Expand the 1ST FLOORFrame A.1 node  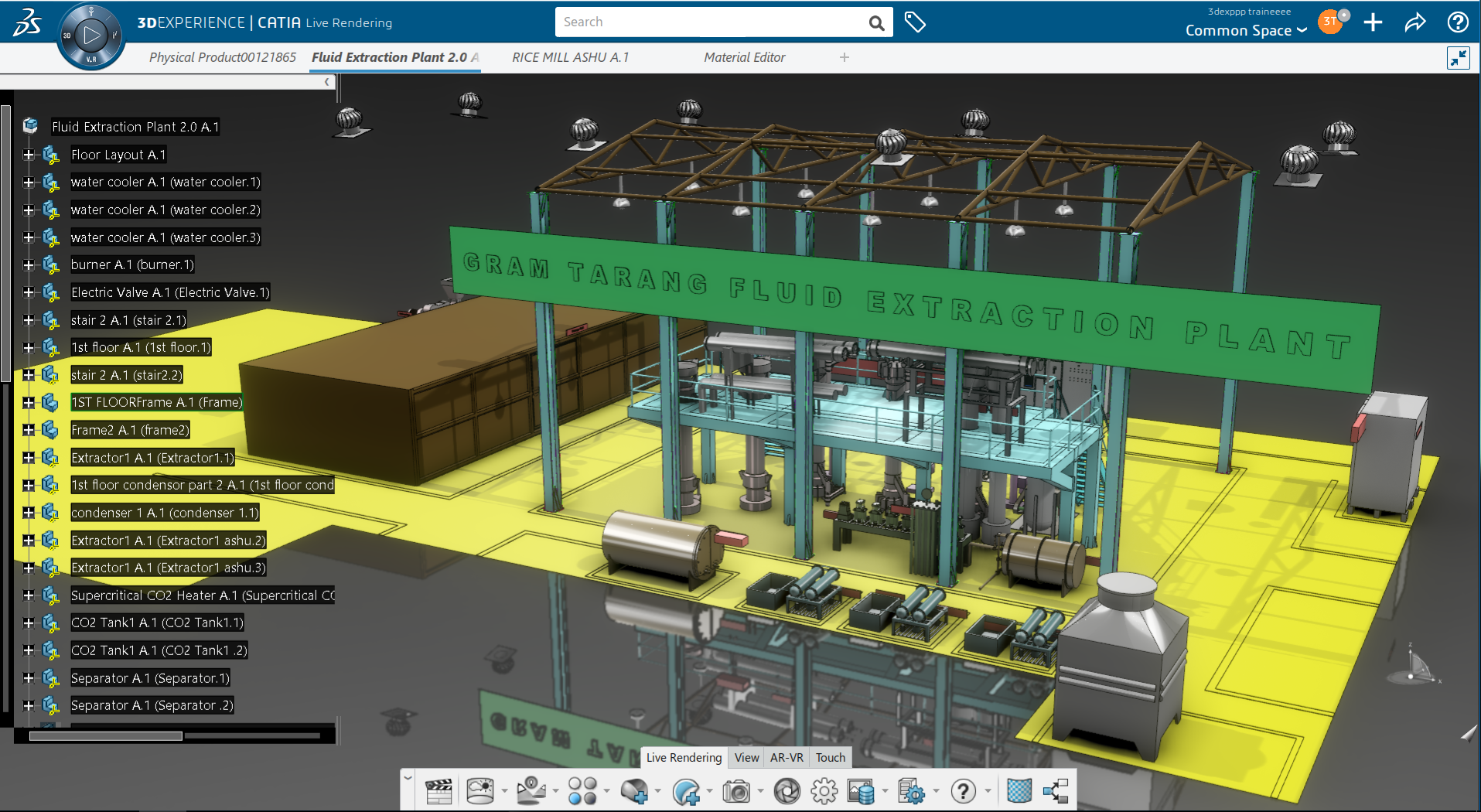29,402
